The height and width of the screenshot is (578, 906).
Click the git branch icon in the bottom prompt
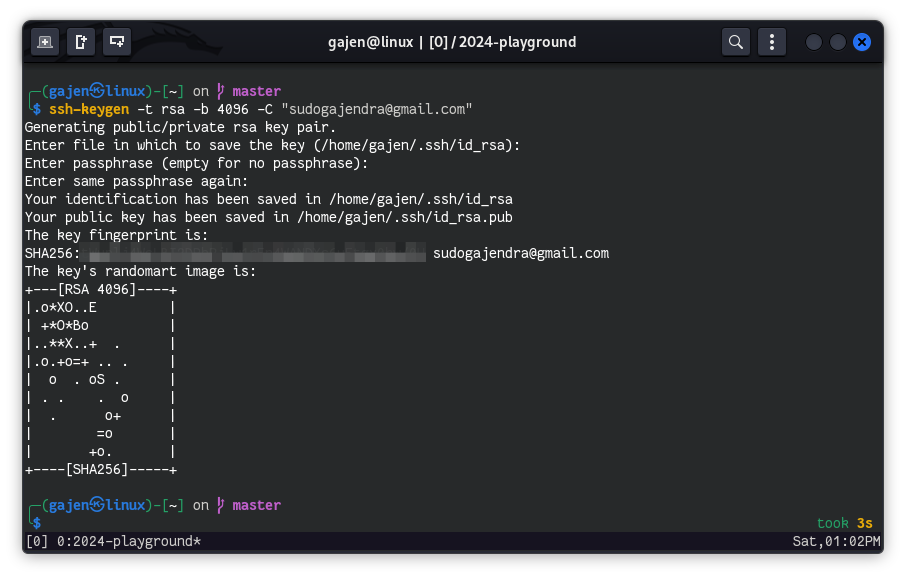coord(221,505)
